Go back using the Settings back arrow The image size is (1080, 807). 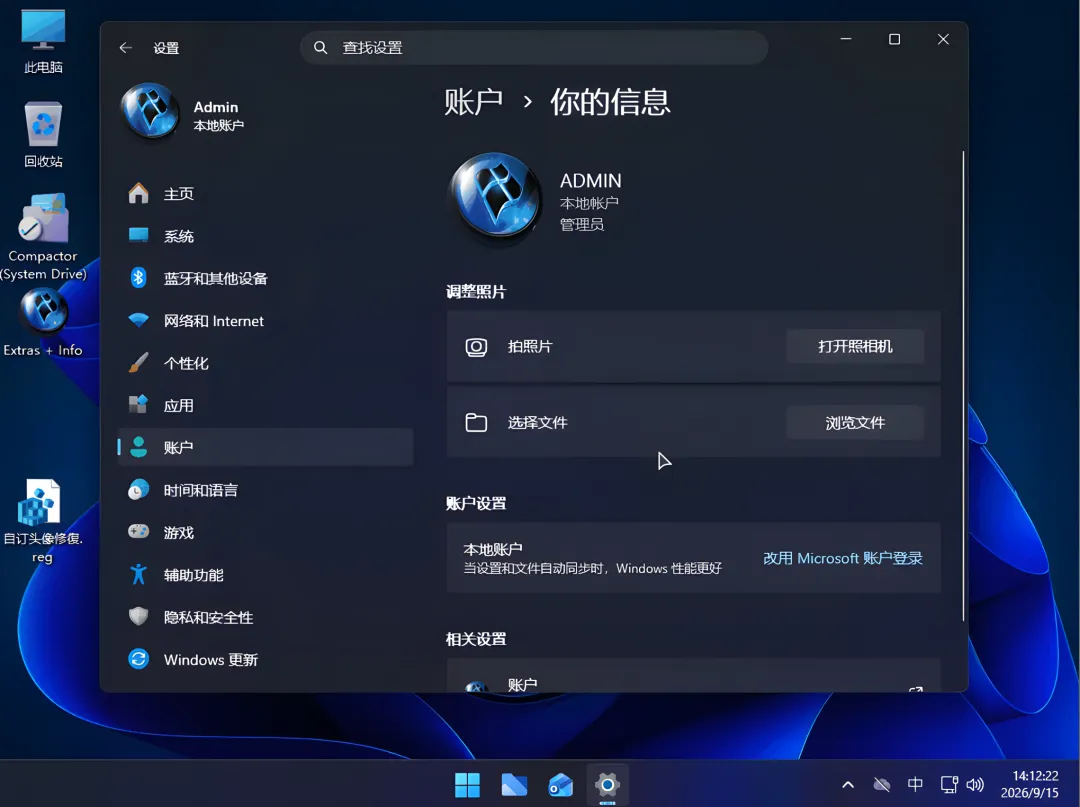click(125, 48)
